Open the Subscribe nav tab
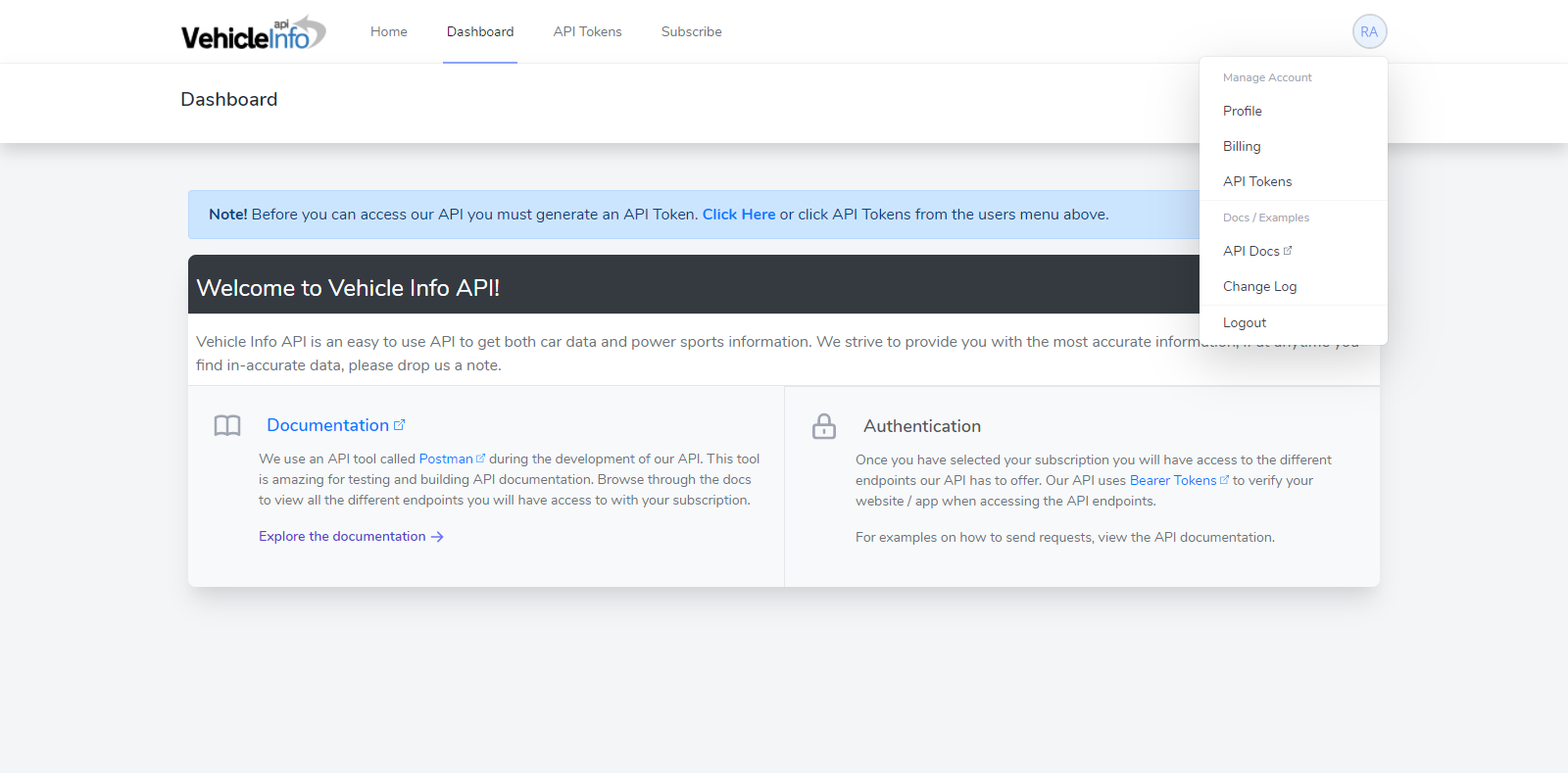 692,31
